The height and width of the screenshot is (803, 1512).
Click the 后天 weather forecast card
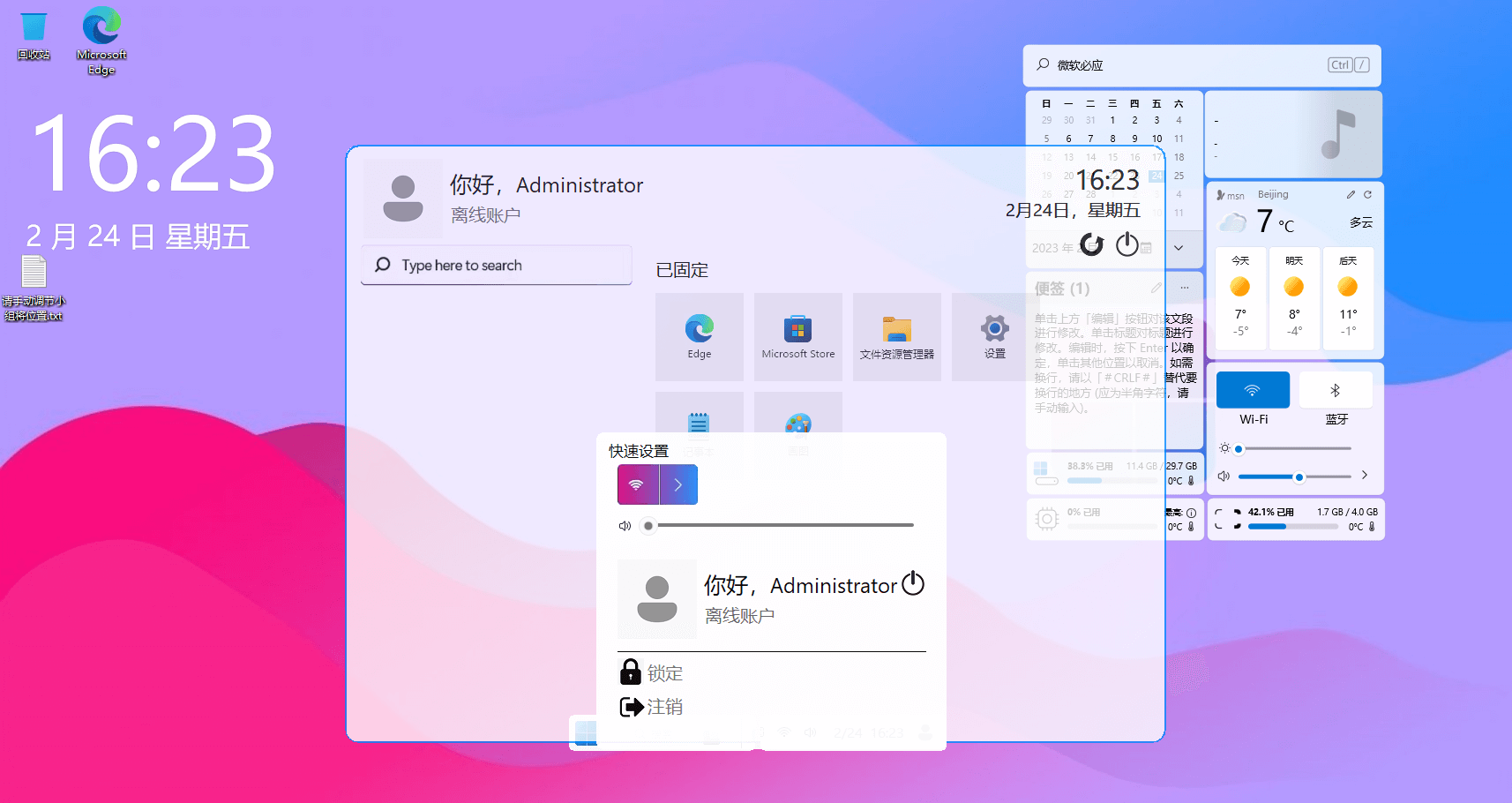click(x=1347, y=298)
